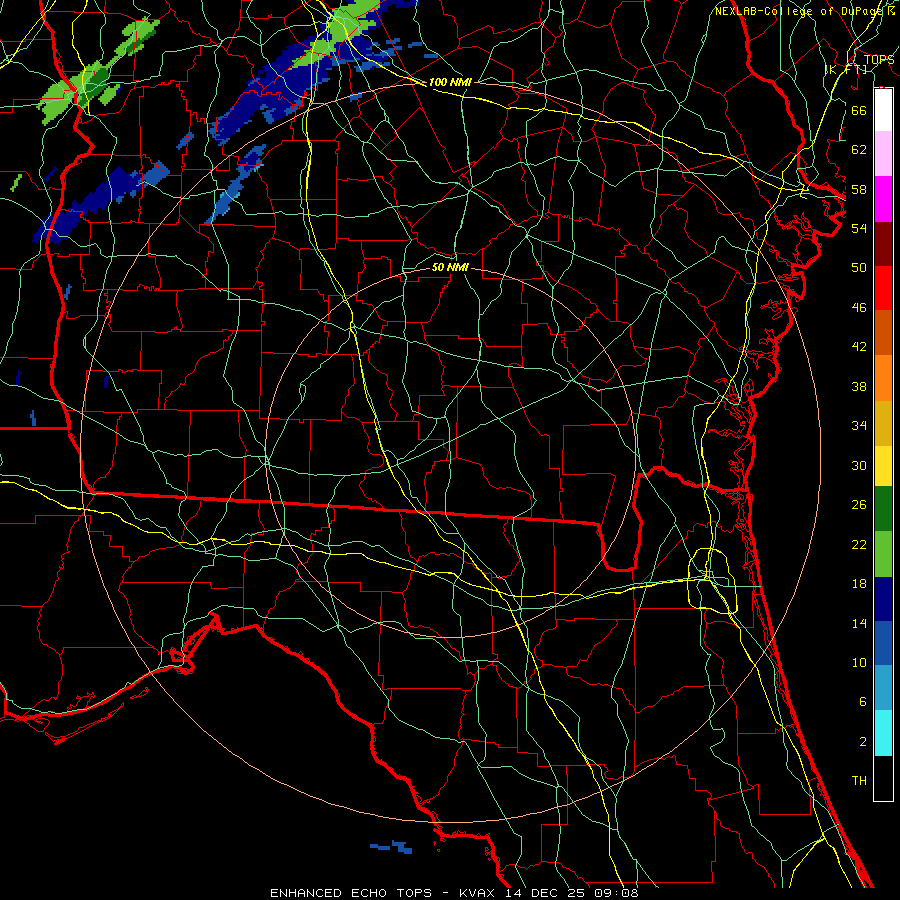Click the '50 NMI' range ring label
This screenshot has width=900, height=900.
click(450, 267)
